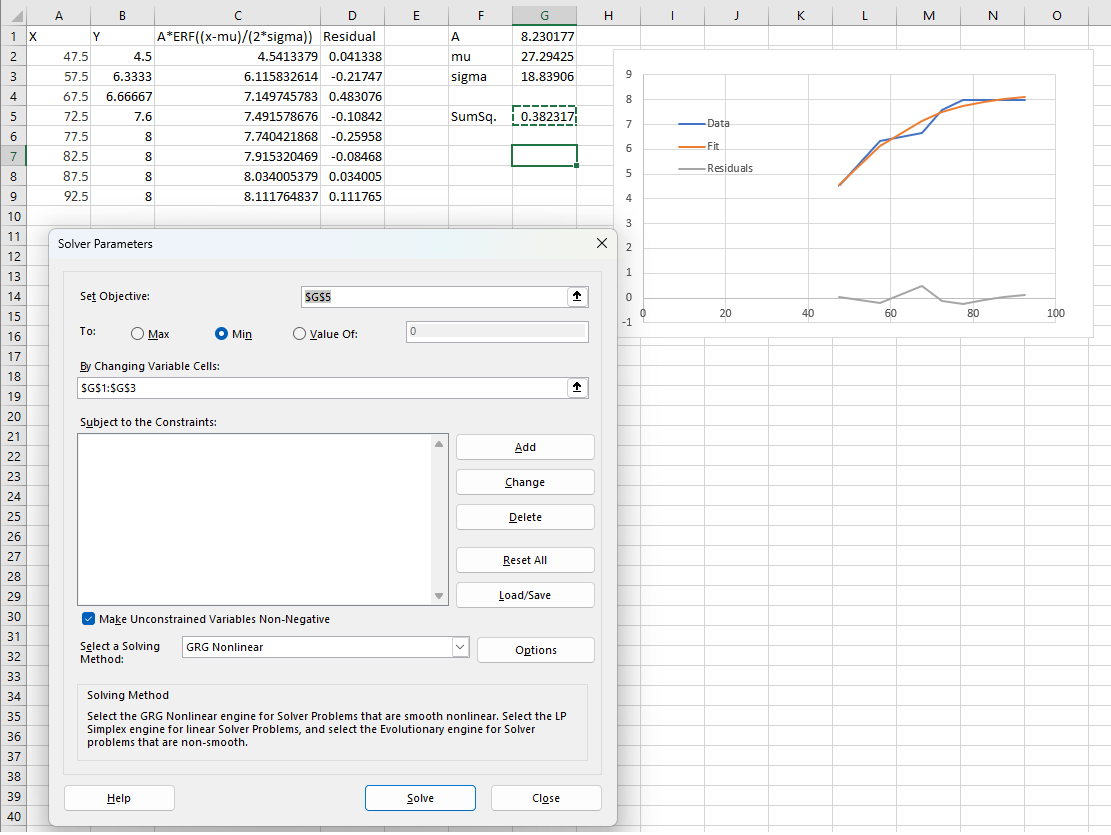The height and width of the screenshot is (835, 1111).
Task: Click the Value Of input field
Action: (497, 331)
